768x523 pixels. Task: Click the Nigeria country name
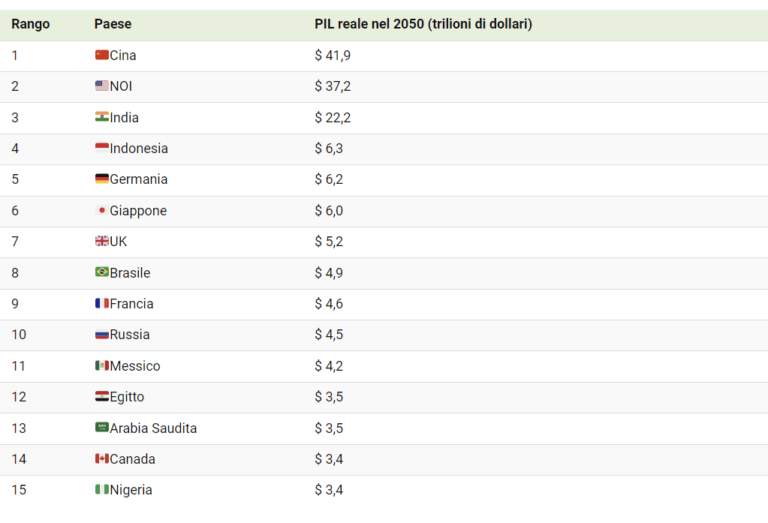tap(131, 490)
